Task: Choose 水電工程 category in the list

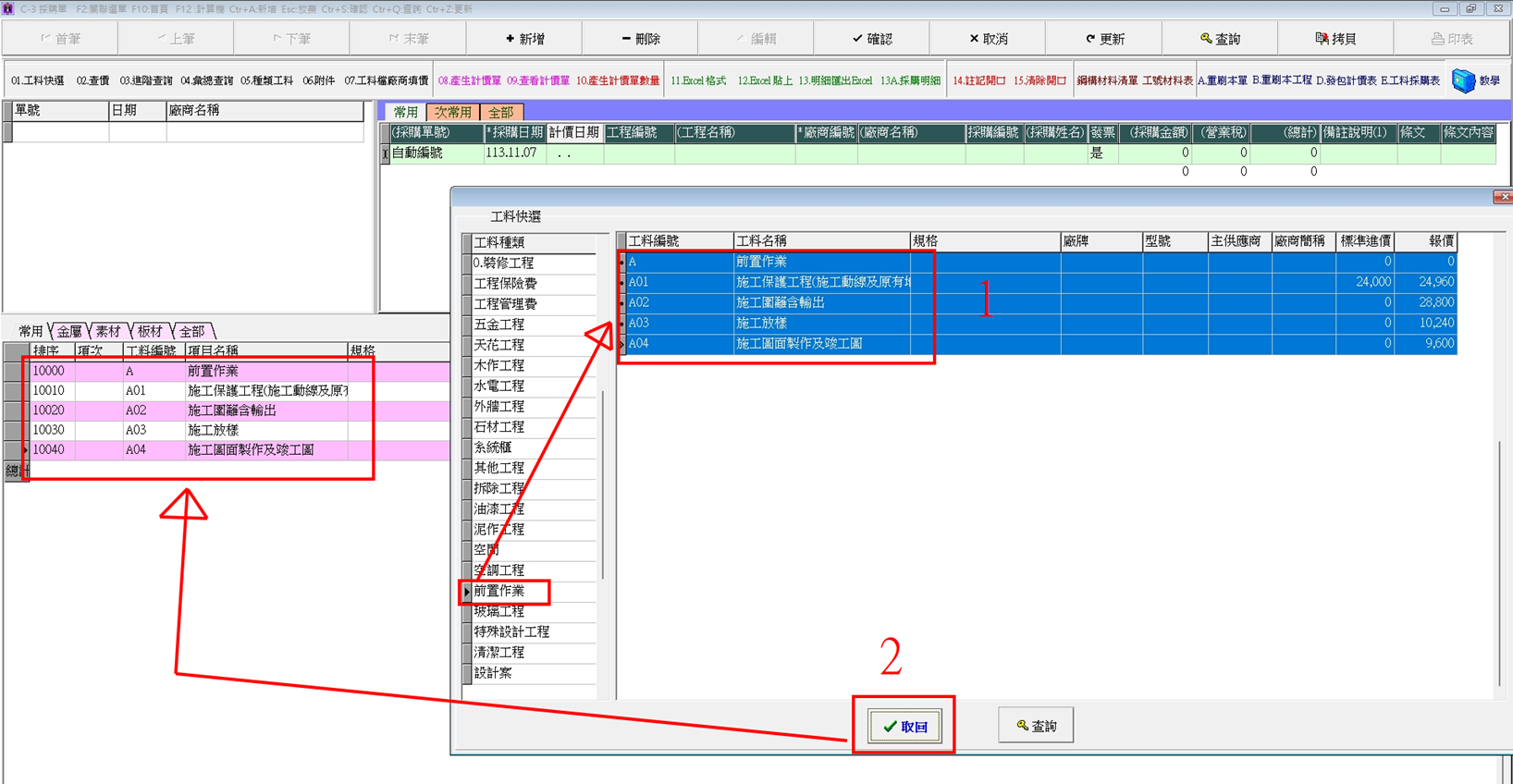Action: coord(499,386)
